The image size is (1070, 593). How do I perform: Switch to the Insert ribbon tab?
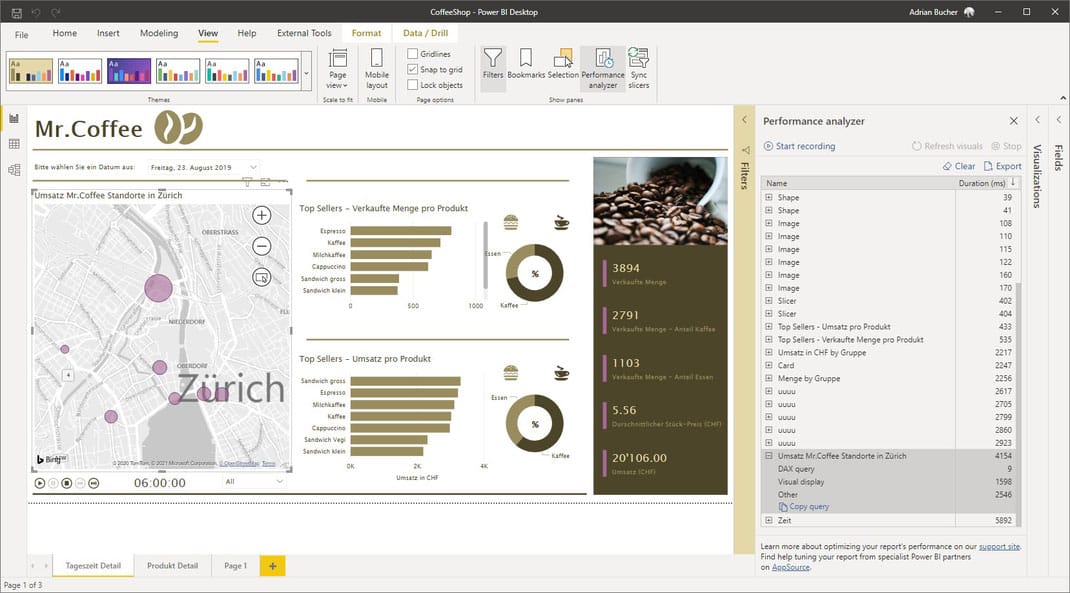(107, 33)
